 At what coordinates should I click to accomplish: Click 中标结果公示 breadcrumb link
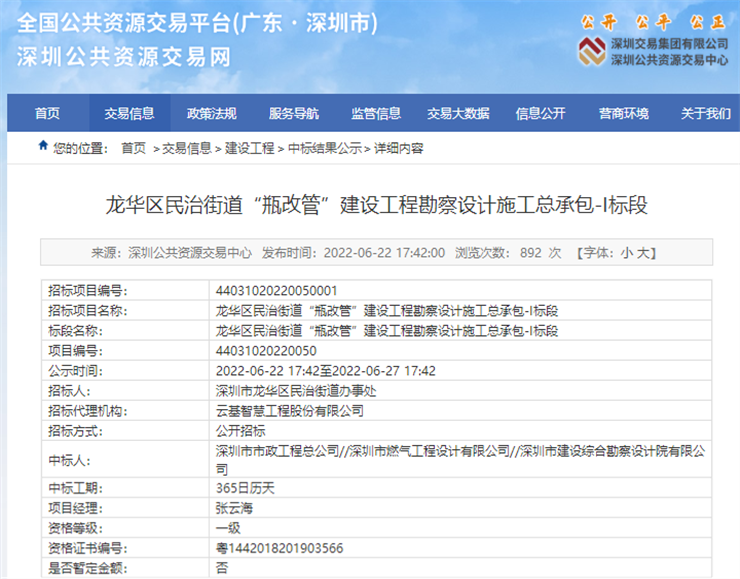point(325,148)
